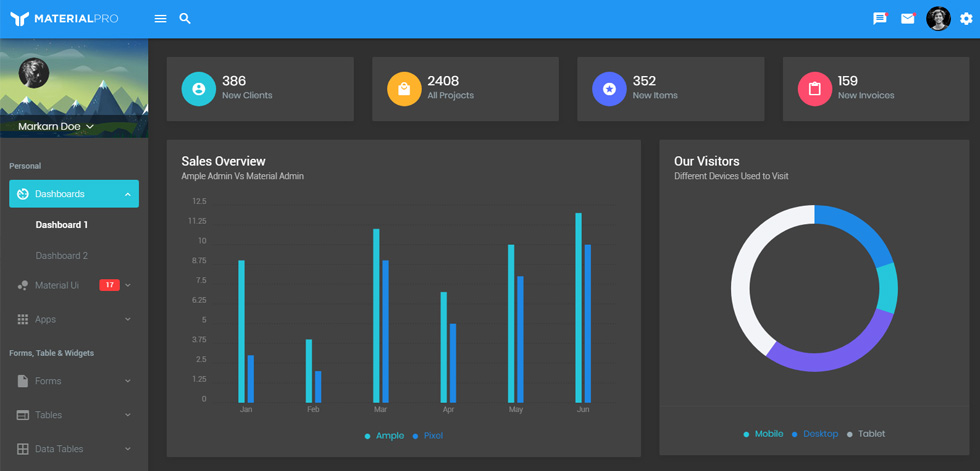The height and width of the screenshot is (471, 980).
Task: Click the Dashboards gauge icon
Action: pos(22,194)
